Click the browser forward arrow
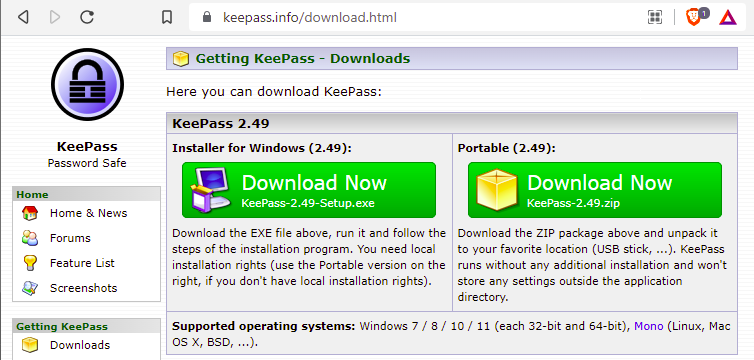The height and width of the screenshot is (360, 754). point(55,18)
